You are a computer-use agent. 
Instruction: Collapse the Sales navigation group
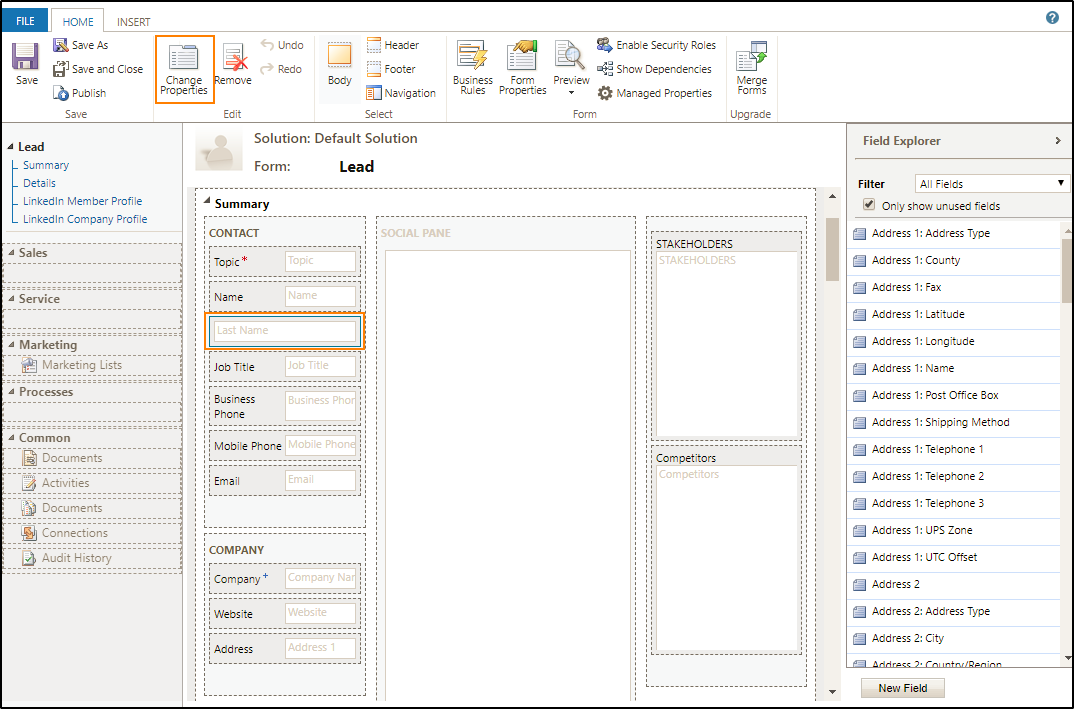point(12,253)
